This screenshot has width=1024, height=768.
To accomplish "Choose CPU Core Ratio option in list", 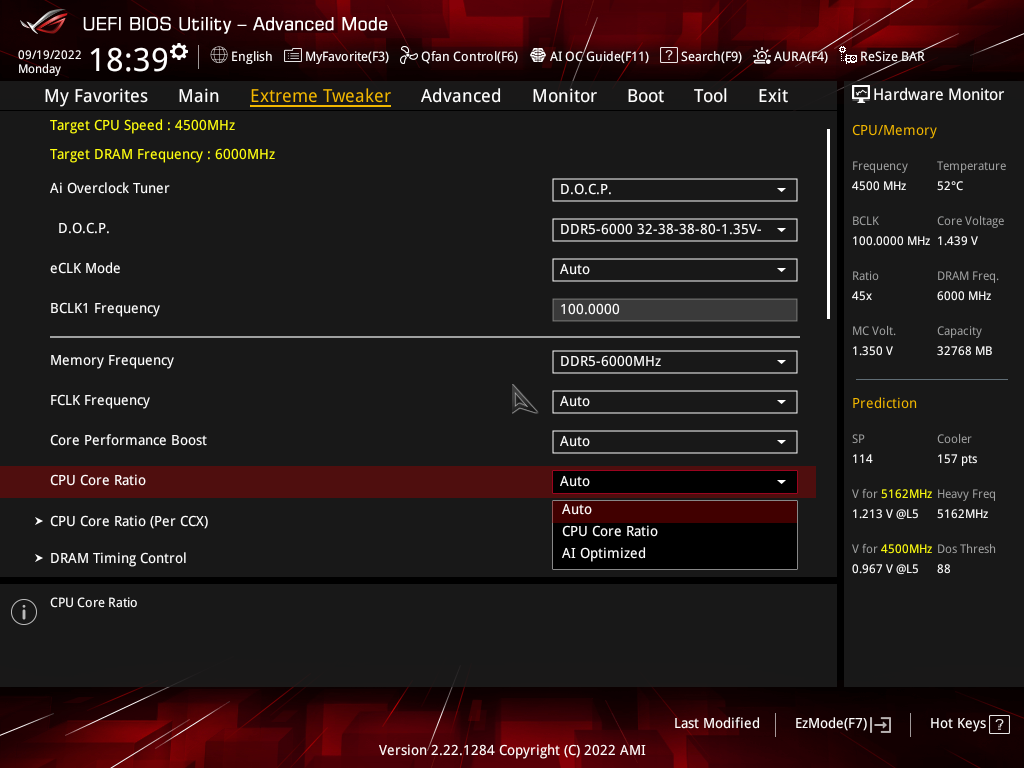I will (x=610, y=531).
